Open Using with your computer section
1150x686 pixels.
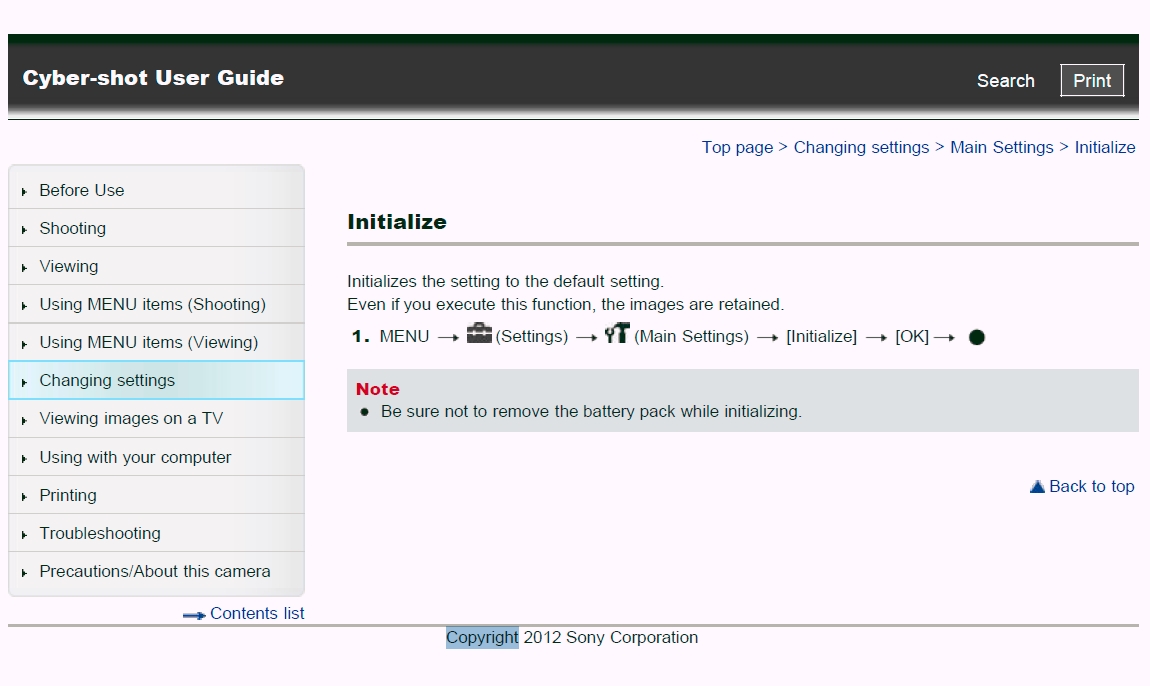(x=135, y=457)
